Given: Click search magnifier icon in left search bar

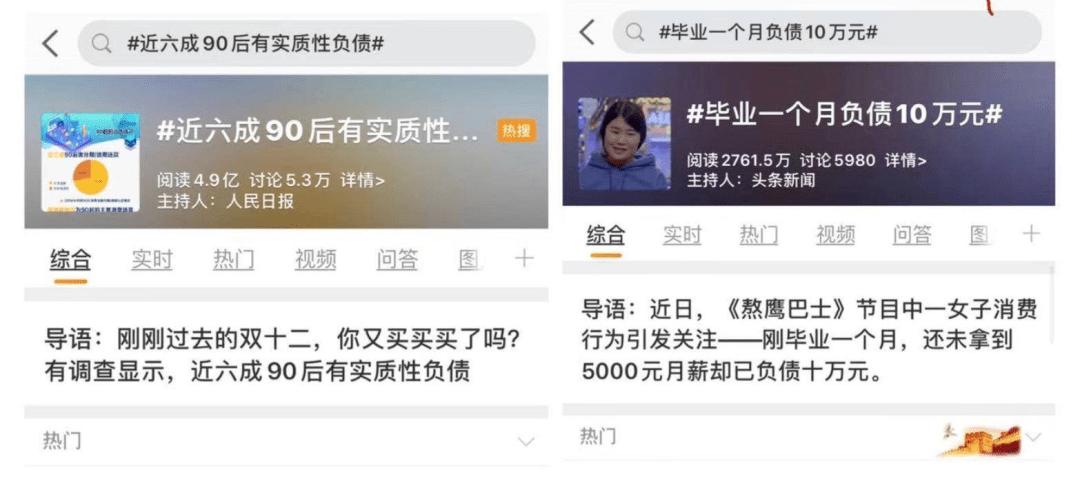Looking at the screenshot, I should click(x=102, y=44).
